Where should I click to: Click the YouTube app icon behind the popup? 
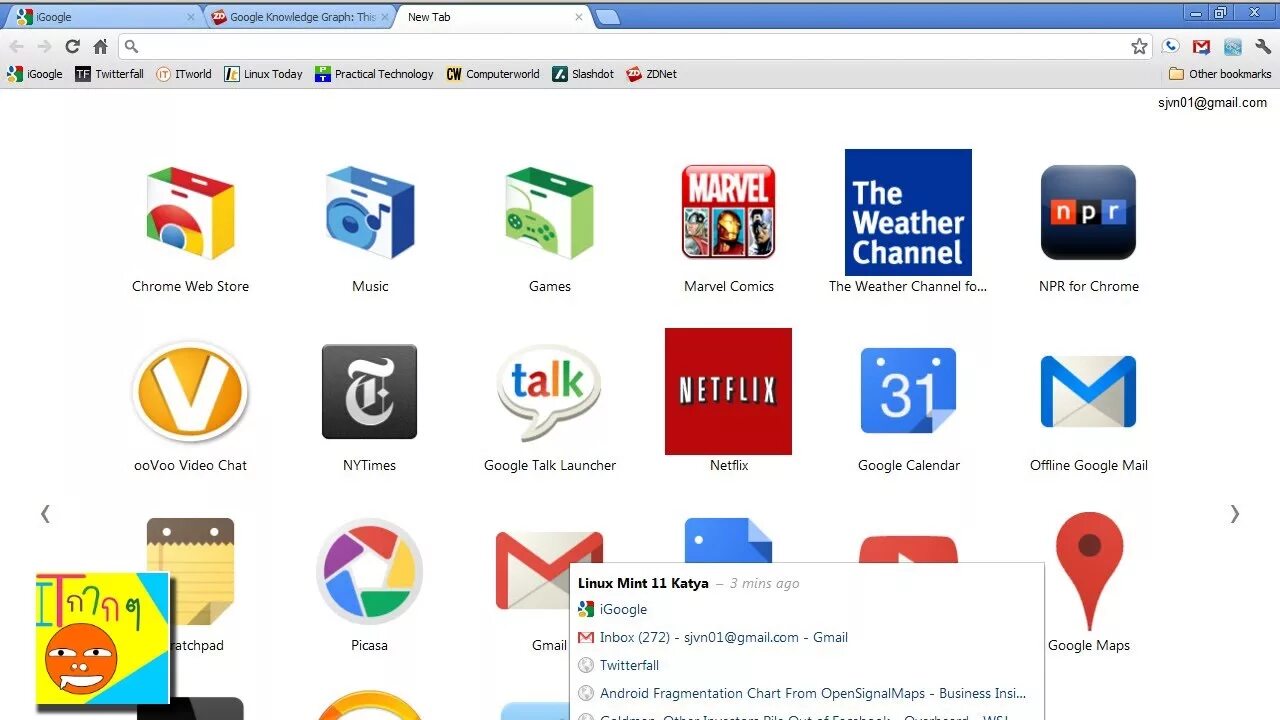click(x=908, y=549)
